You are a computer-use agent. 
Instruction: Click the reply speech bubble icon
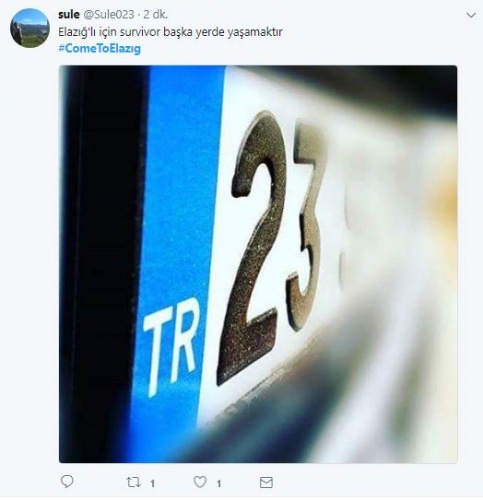point(67,482)
